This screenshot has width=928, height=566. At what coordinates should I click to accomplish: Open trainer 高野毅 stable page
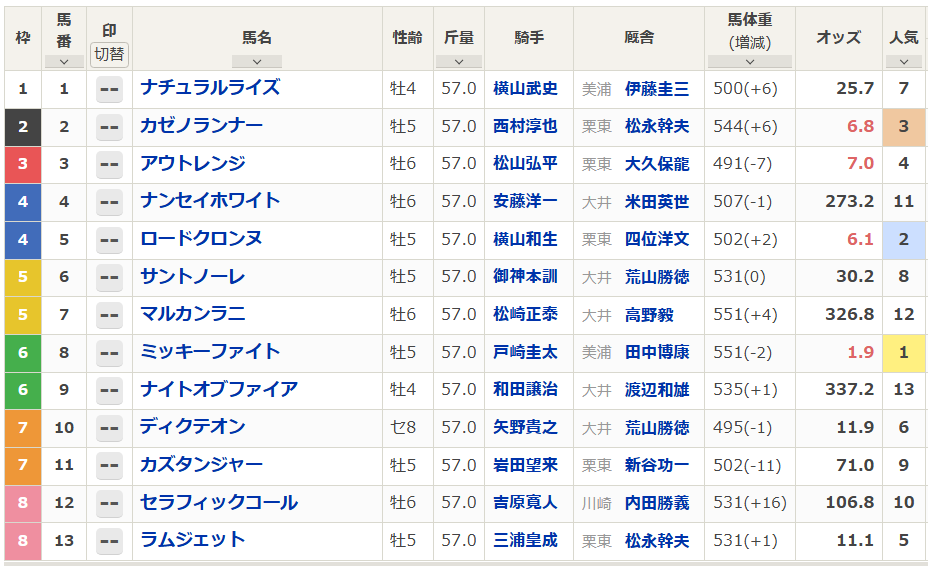649,314
